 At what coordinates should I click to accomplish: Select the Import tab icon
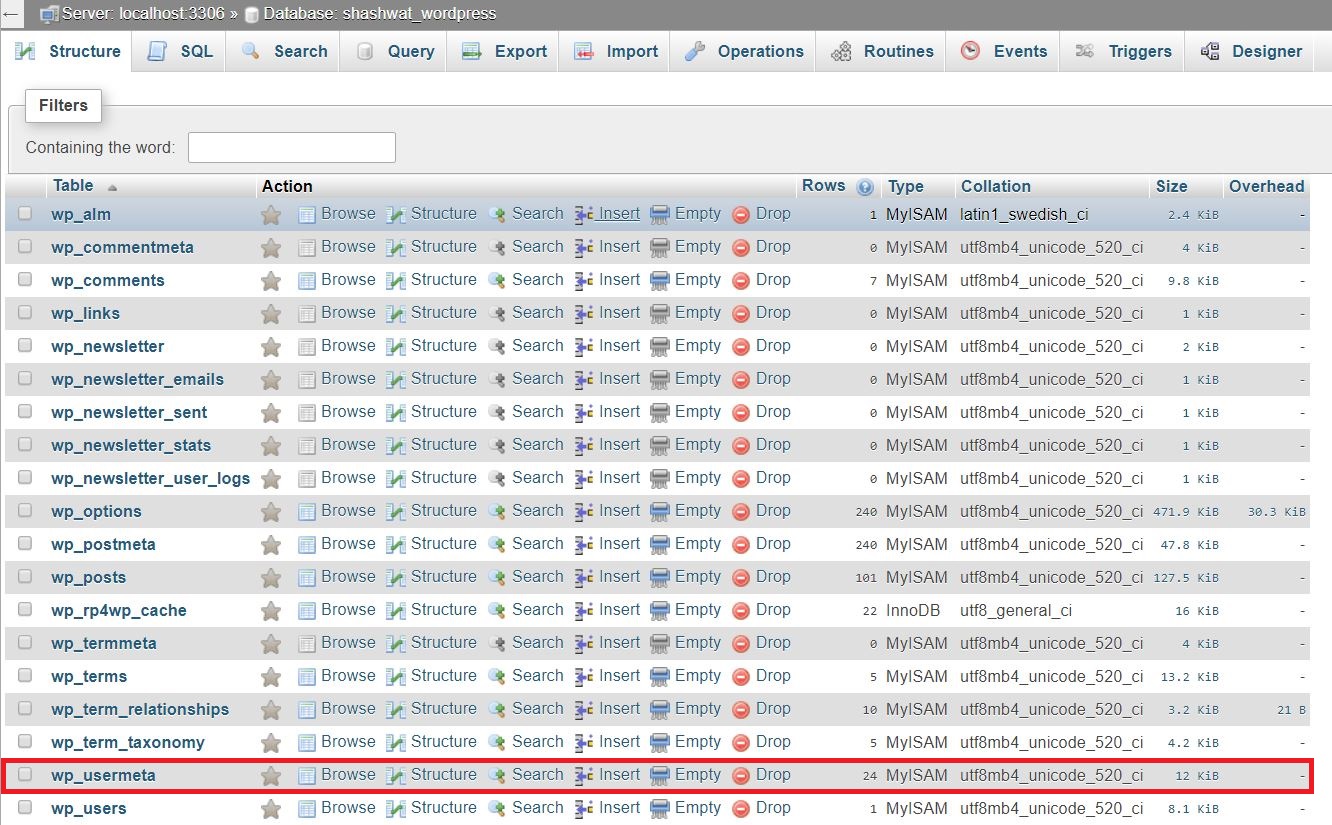pos(582,50)
